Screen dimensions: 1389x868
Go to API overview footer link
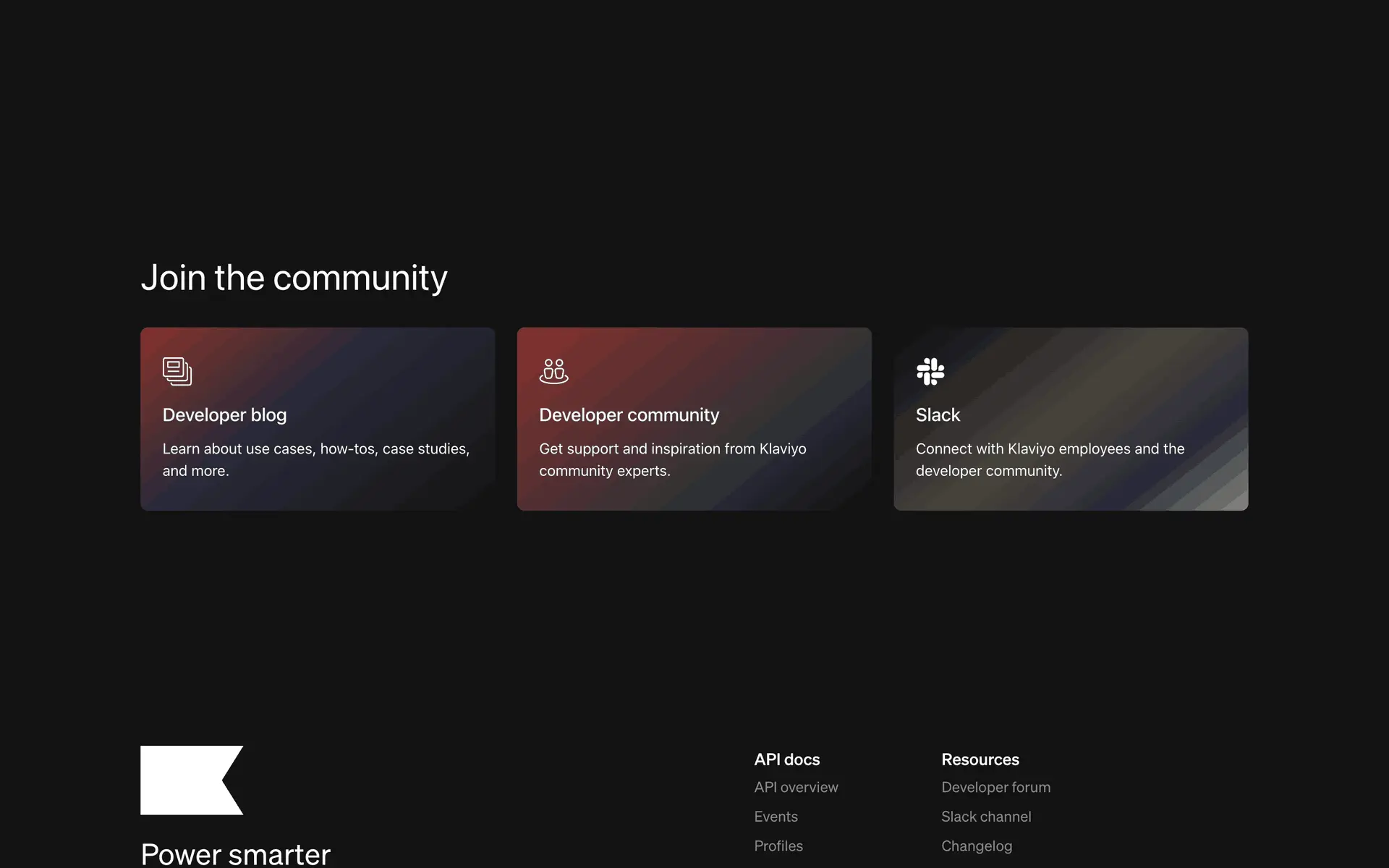tap(796, 787)
